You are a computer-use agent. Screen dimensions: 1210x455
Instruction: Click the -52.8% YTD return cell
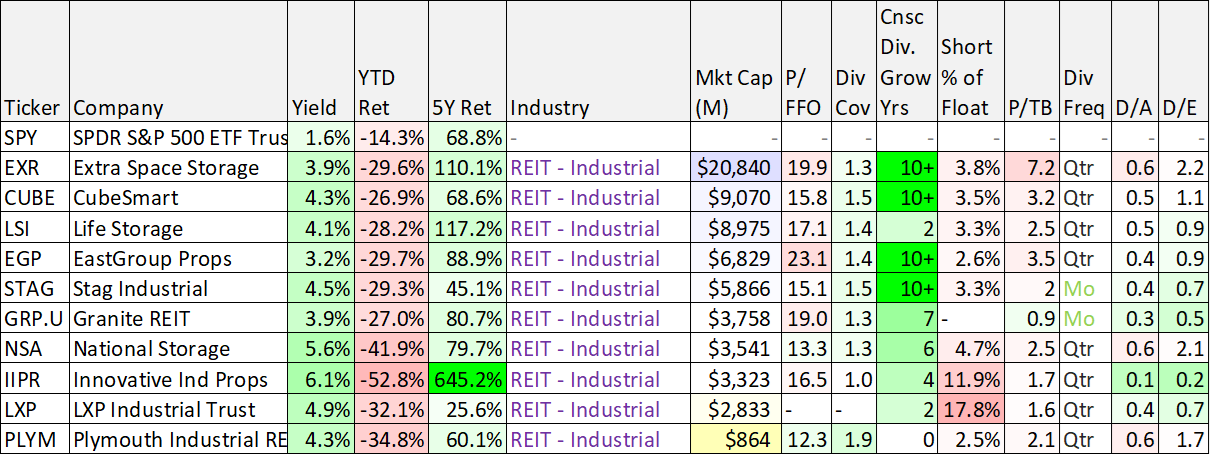pos(391,379)
